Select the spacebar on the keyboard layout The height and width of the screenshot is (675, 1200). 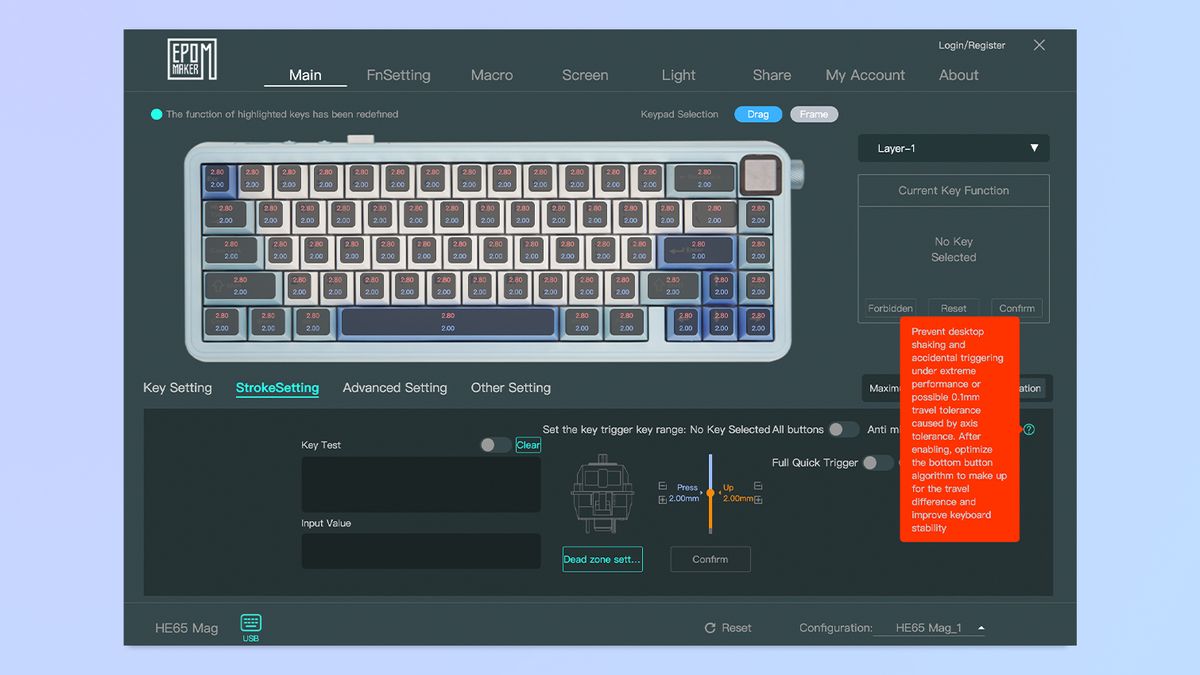(448, 322)
